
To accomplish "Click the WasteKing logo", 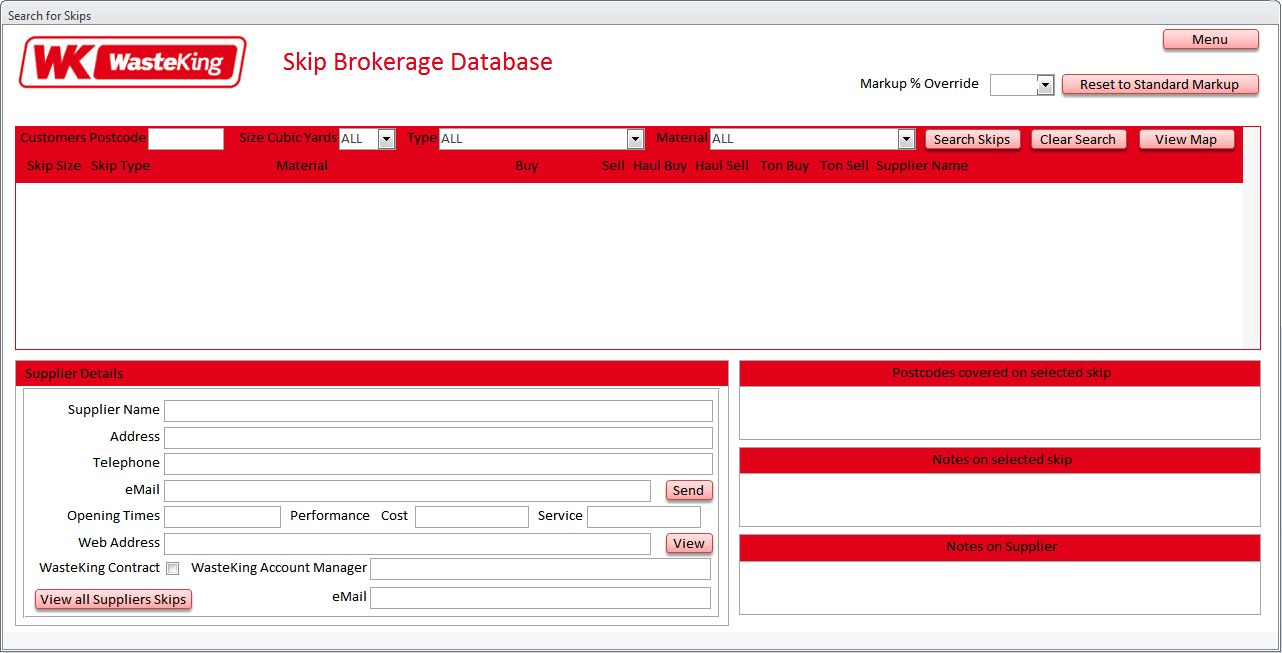I will [133, 62].
